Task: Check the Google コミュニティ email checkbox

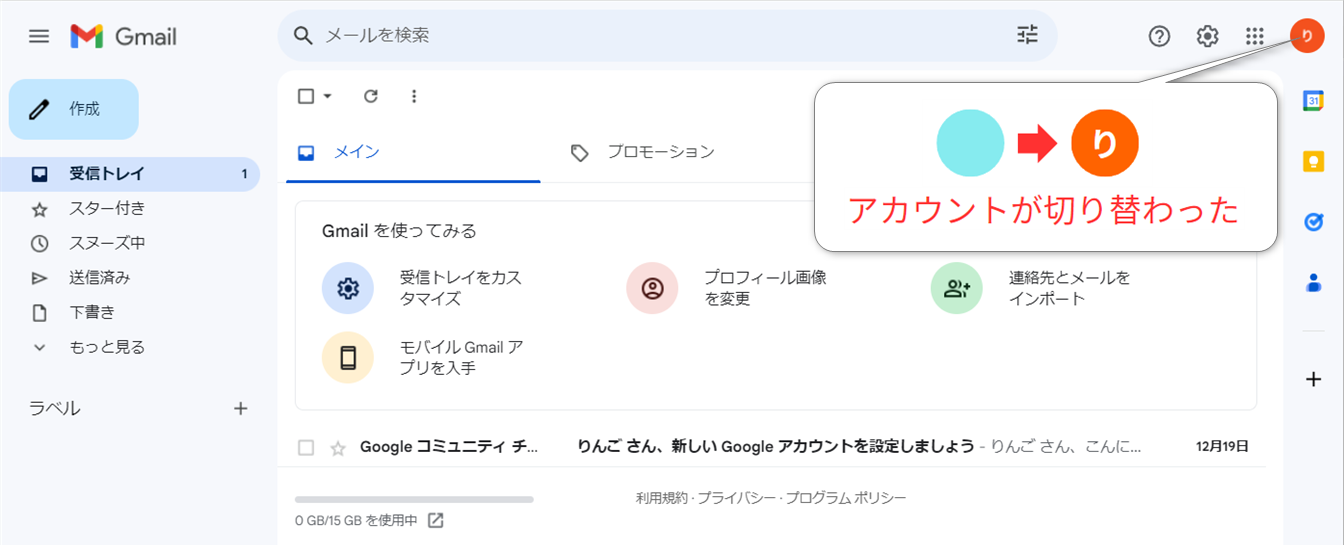Action: tap(306, 448)
